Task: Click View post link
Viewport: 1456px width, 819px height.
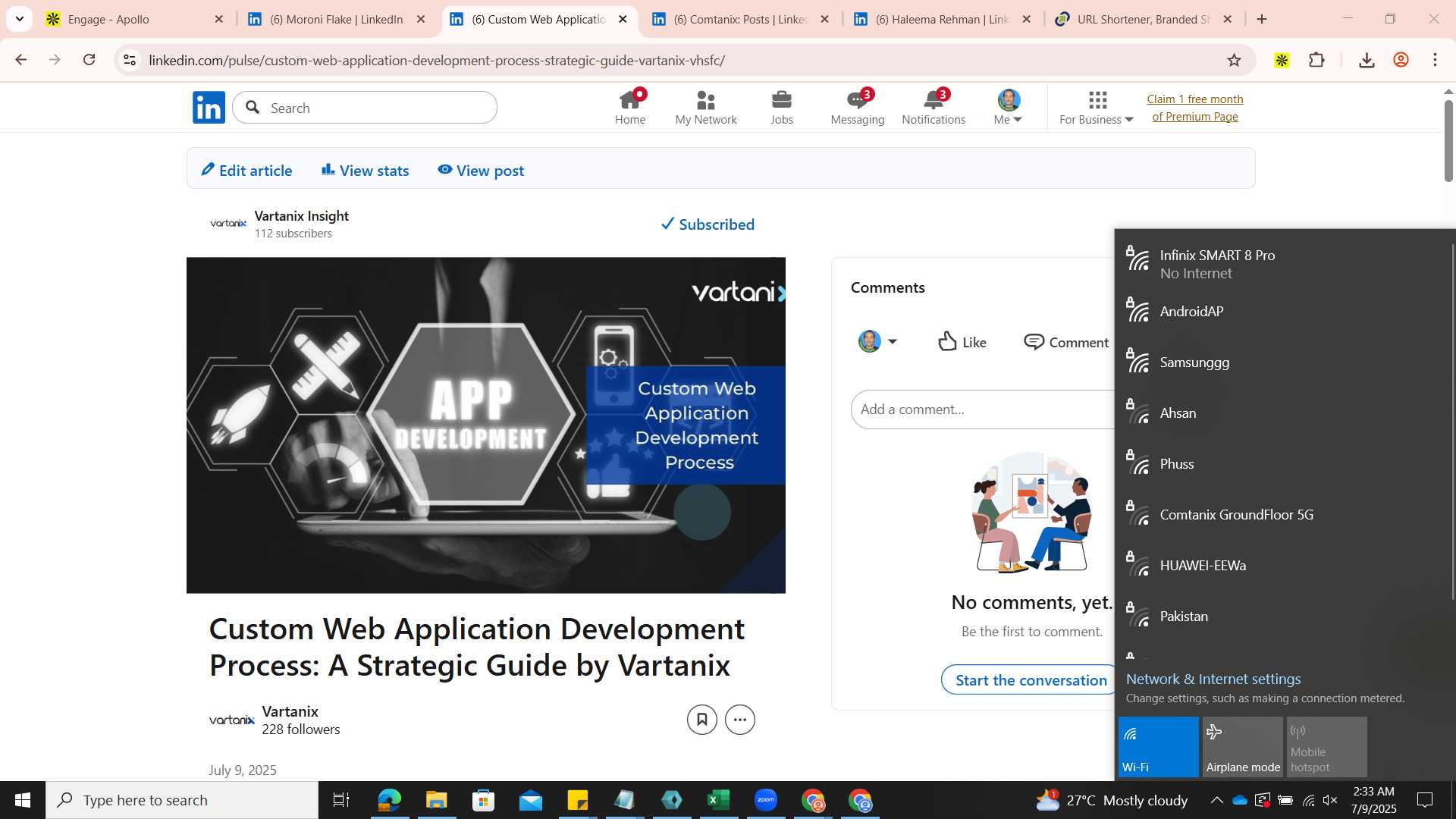Action: coord(481,171)
